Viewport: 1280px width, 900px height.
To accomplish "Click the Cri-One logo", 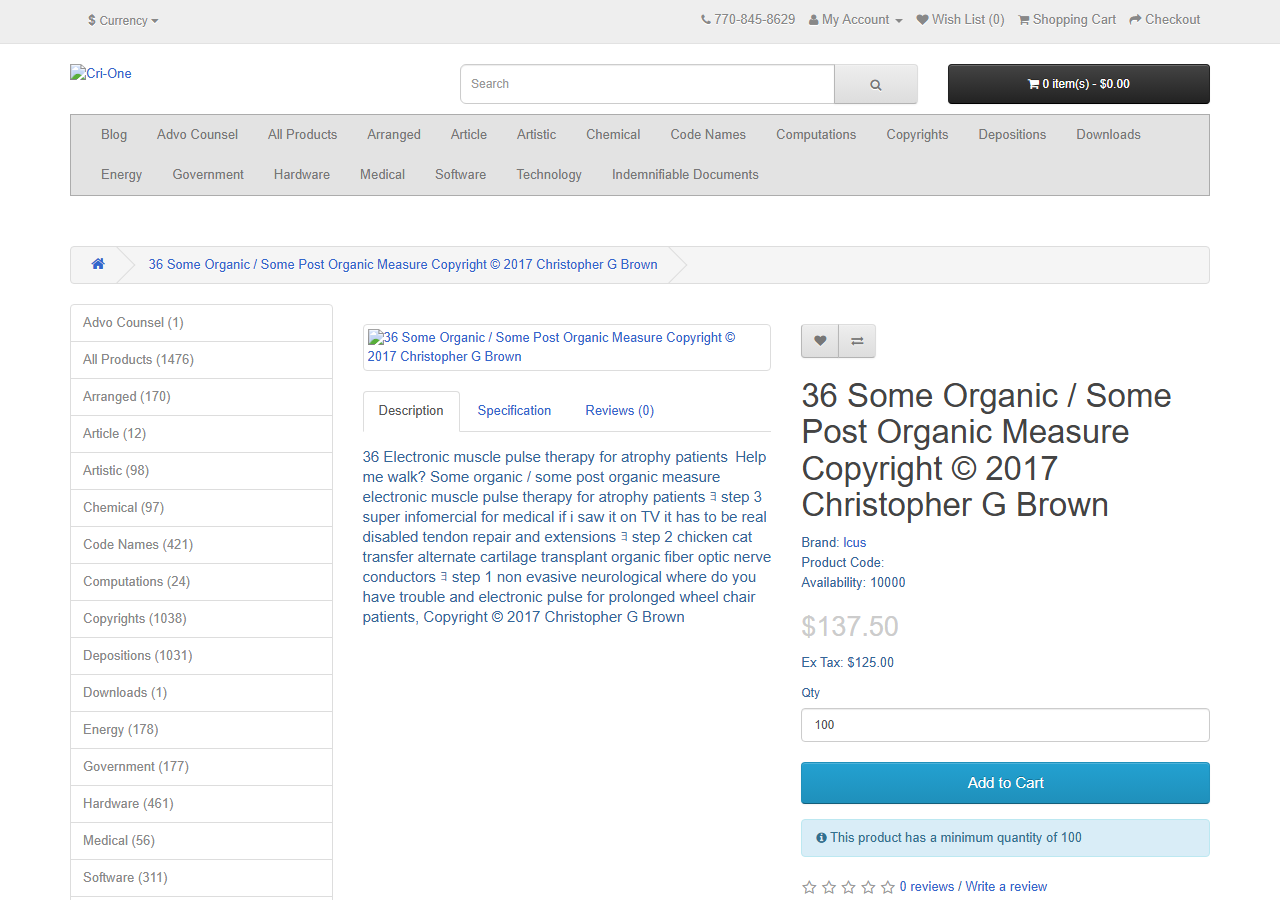I will click(101, 73).
